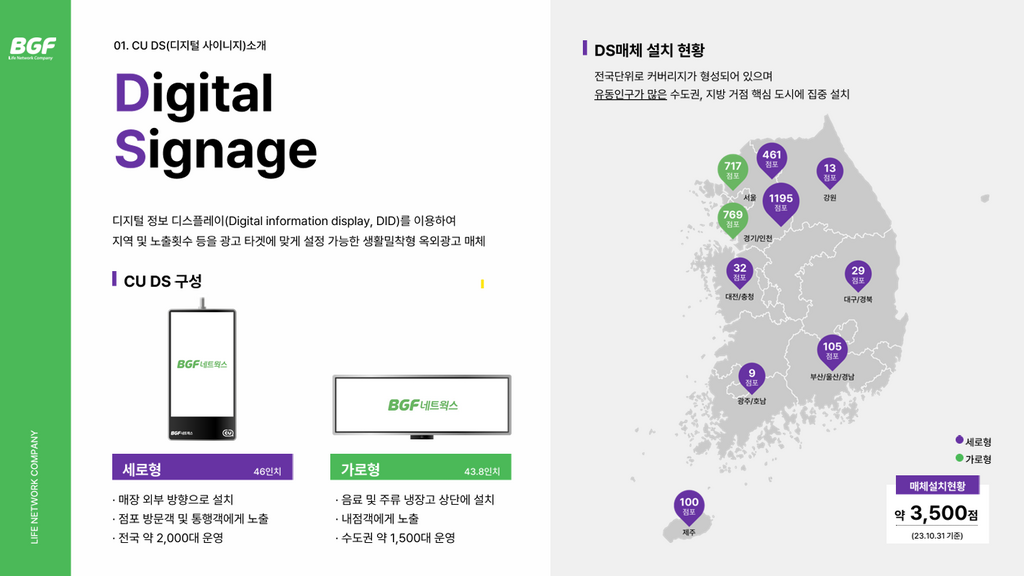
Task: Select the "DS매체 설치 현황" heading
Action: click(649, 50)
